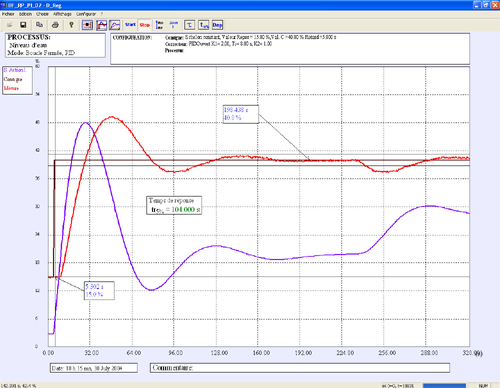The height and width of the screenshot is (388, 500).
Task: Open the ? help menu
Action: 102,14
